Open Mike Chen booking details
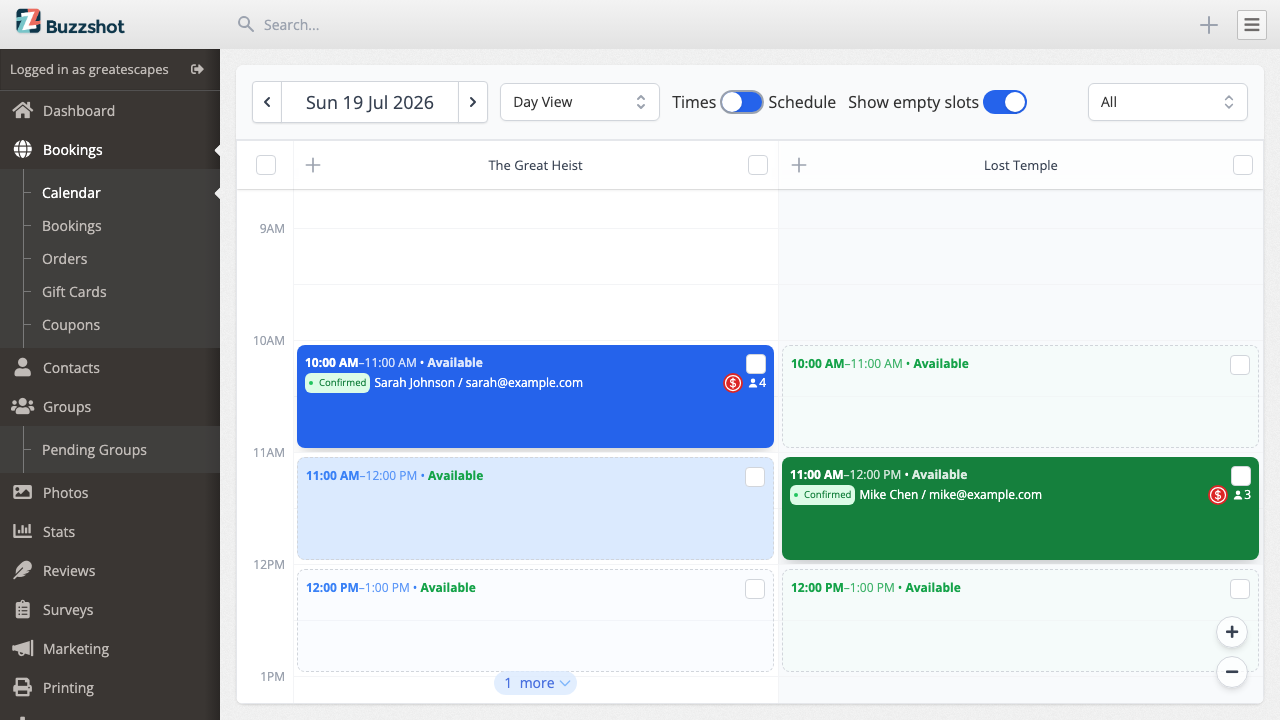The height and width of the screenshot is (720, 1280). pos(1020,508)
